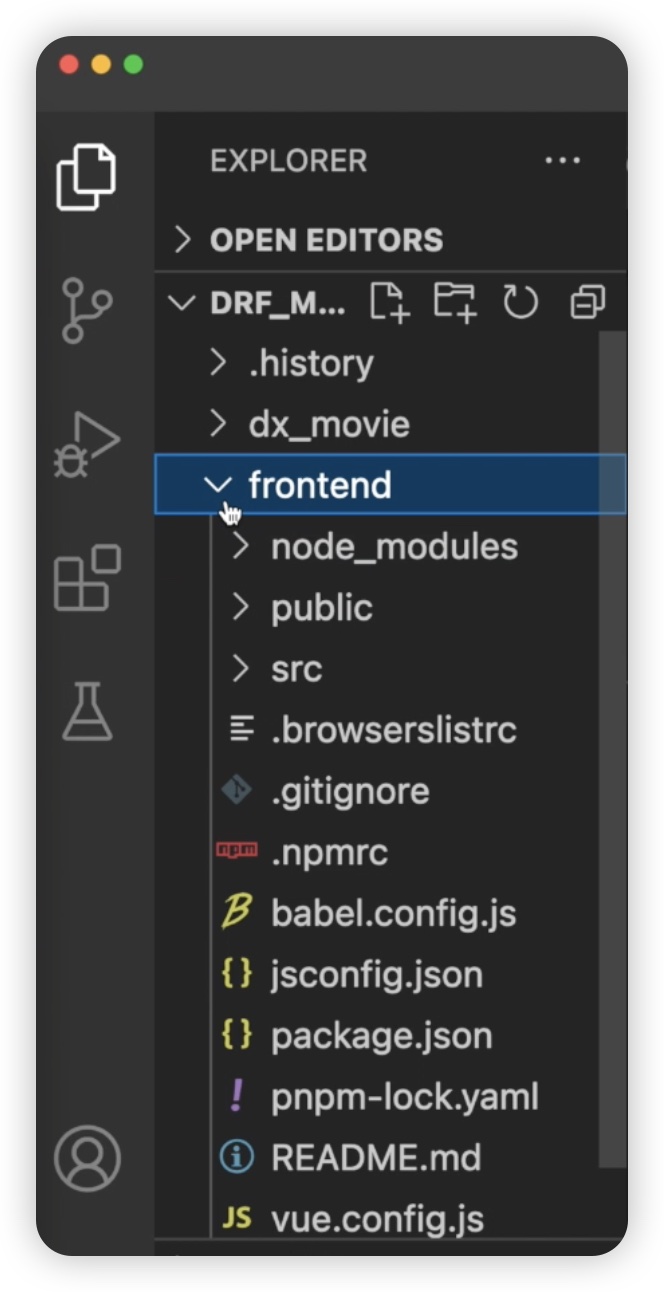Click the New Folder icon
Screen dimensions: 664x1292
point(455,302)
